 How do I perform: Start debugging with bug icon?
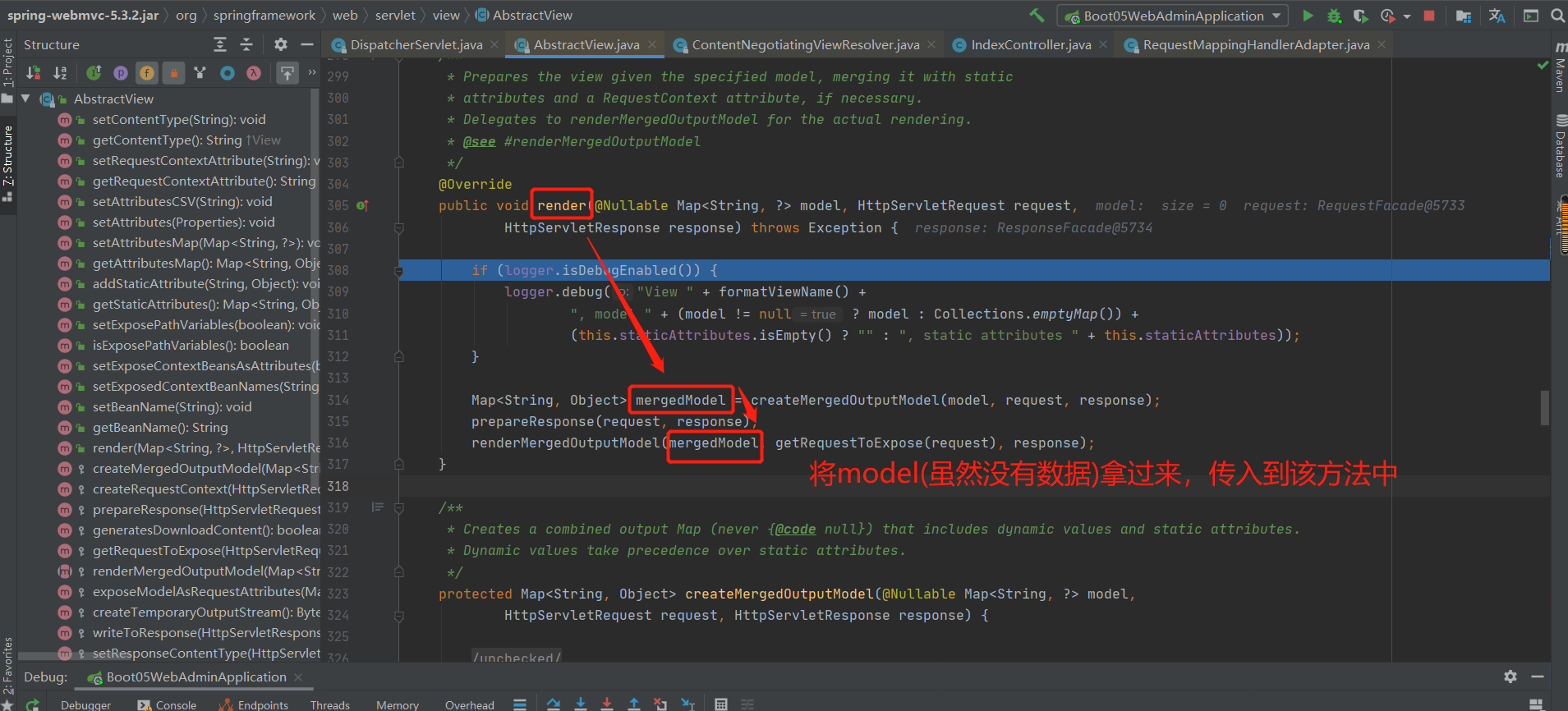[x=1335, y=16]
